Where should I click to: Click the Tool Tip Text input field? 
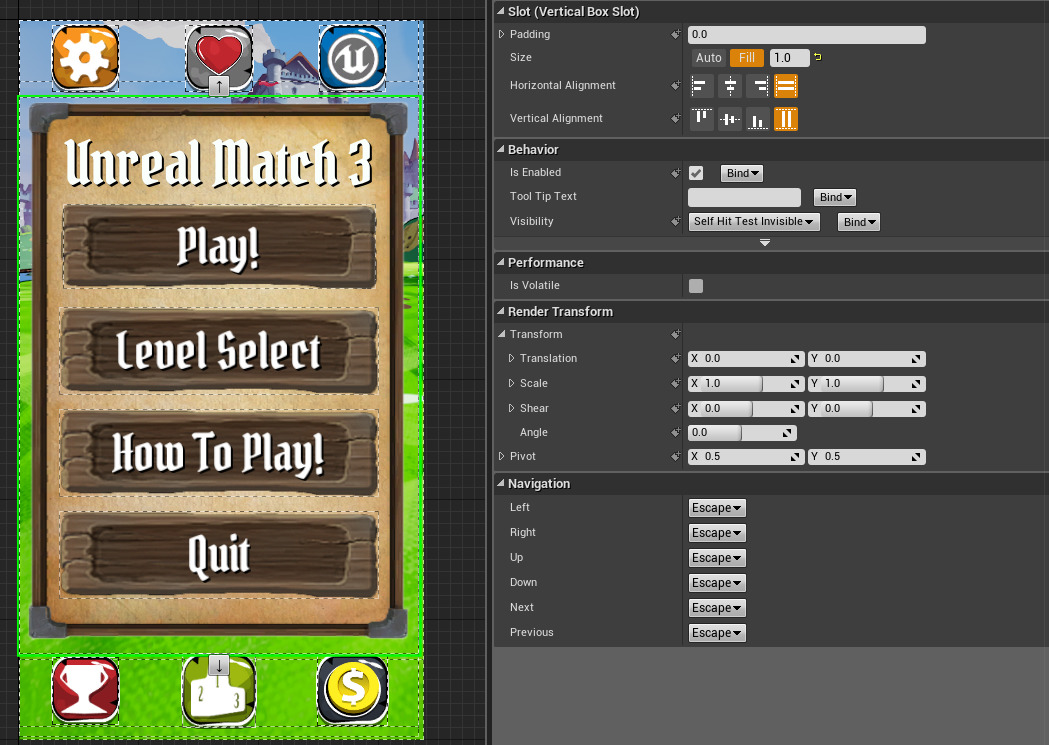click(x=745, y=197)
